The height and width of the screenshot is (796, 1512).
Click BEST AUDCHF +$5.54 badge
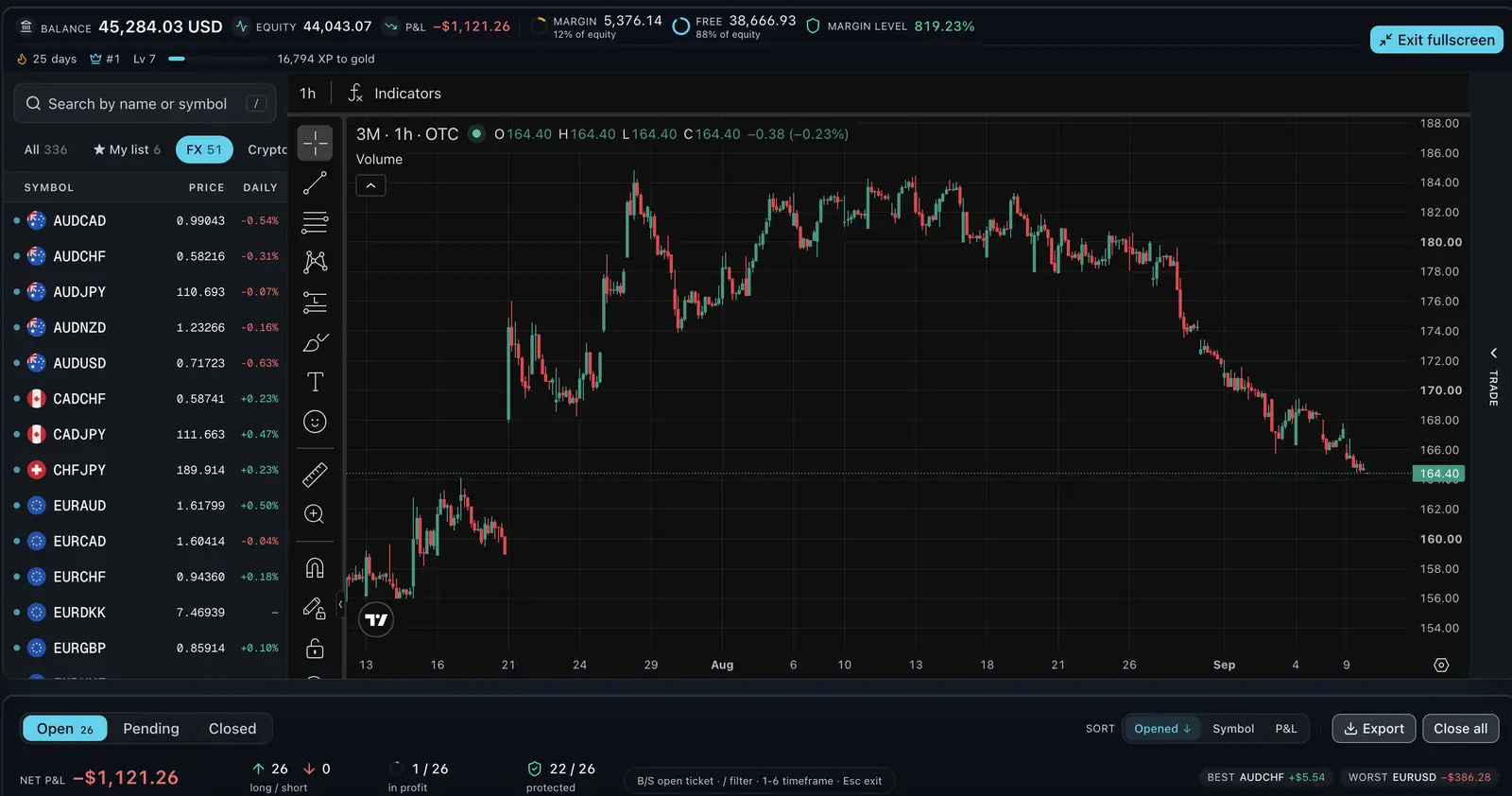1265,777
